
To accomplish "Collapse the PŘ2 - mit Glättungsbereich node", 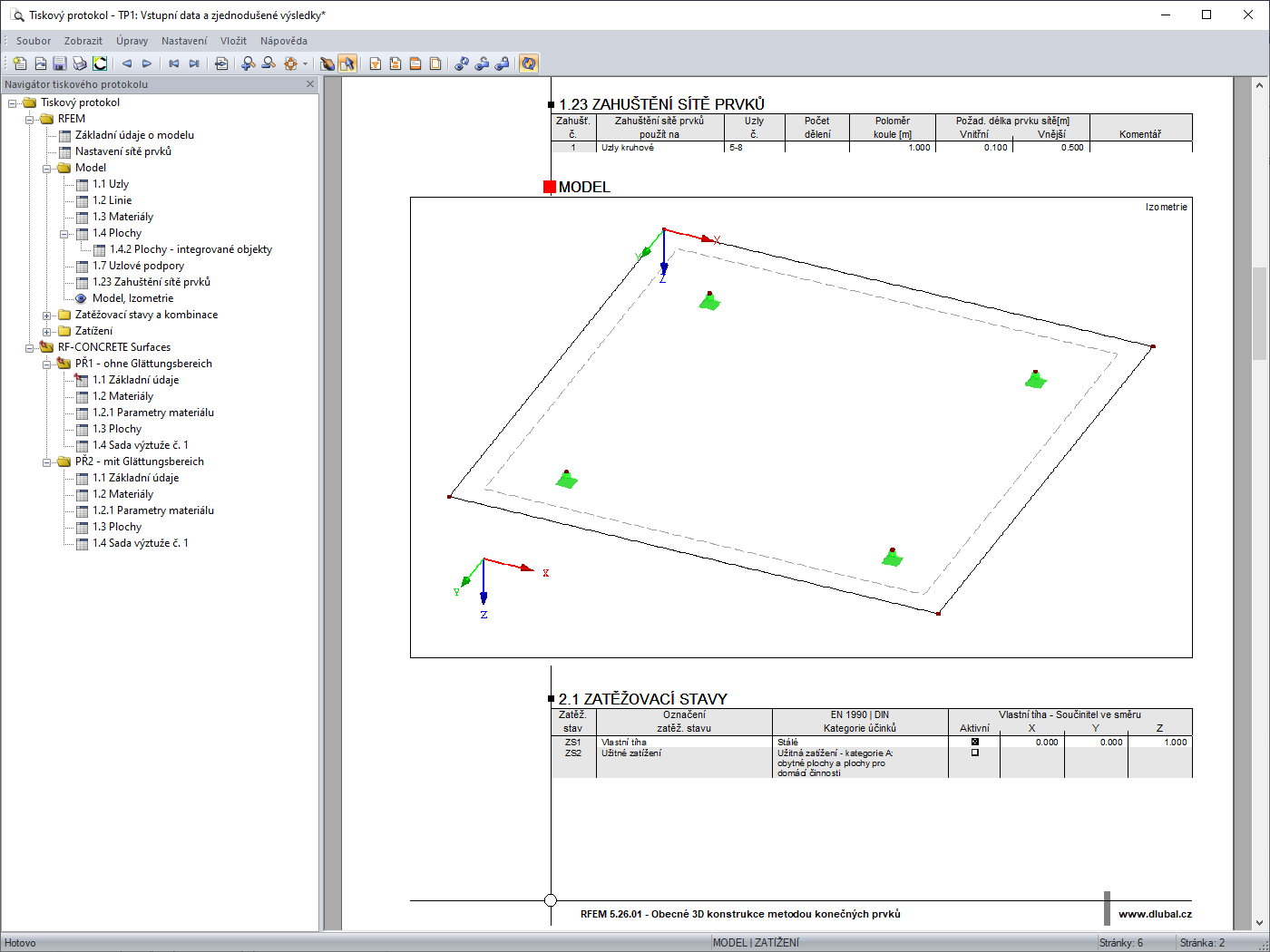I will [x=47, y=461].
